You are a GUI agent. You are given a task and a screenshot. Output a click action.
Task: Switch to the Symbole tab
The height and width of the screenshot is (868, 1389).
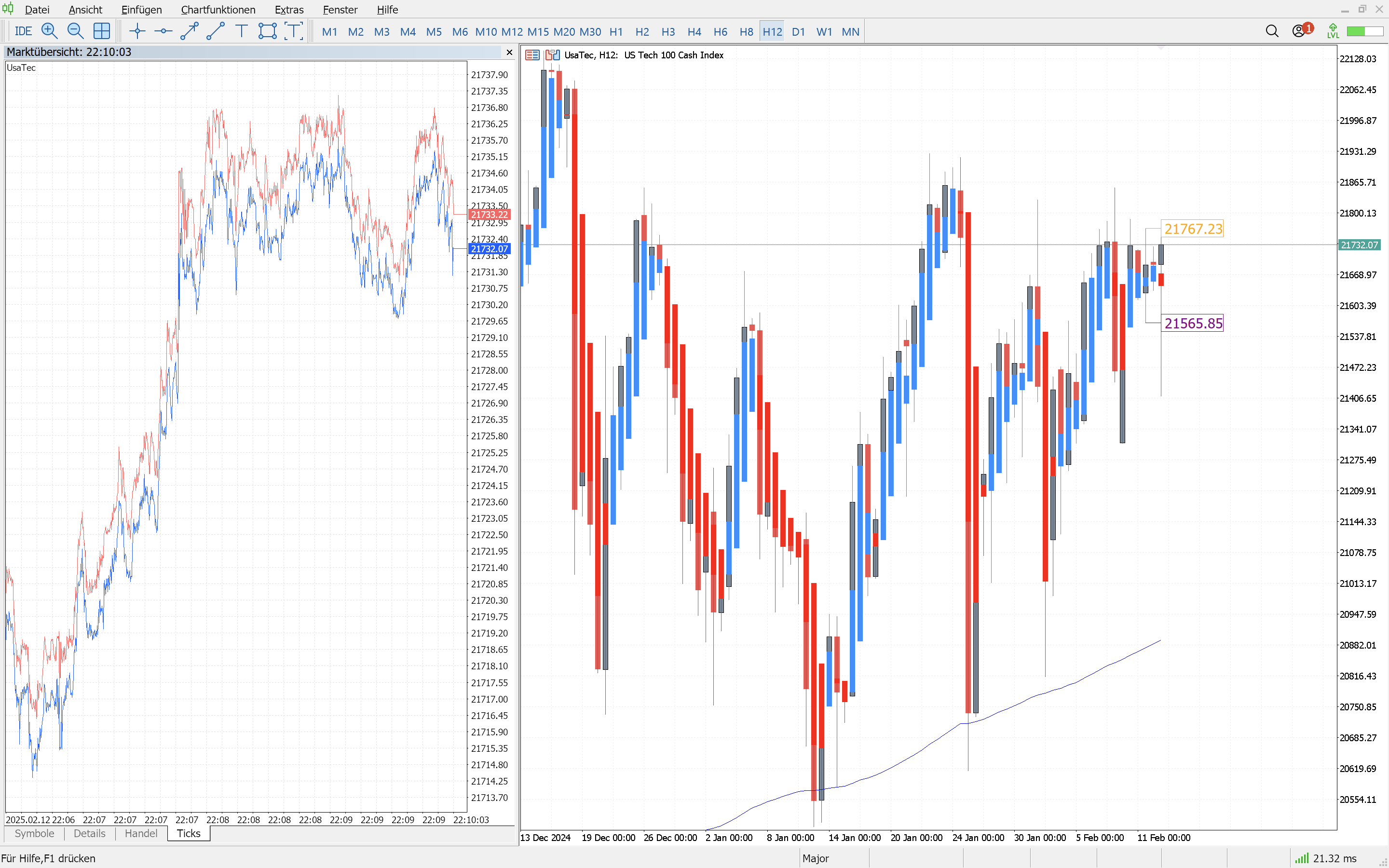coord(34,834)
